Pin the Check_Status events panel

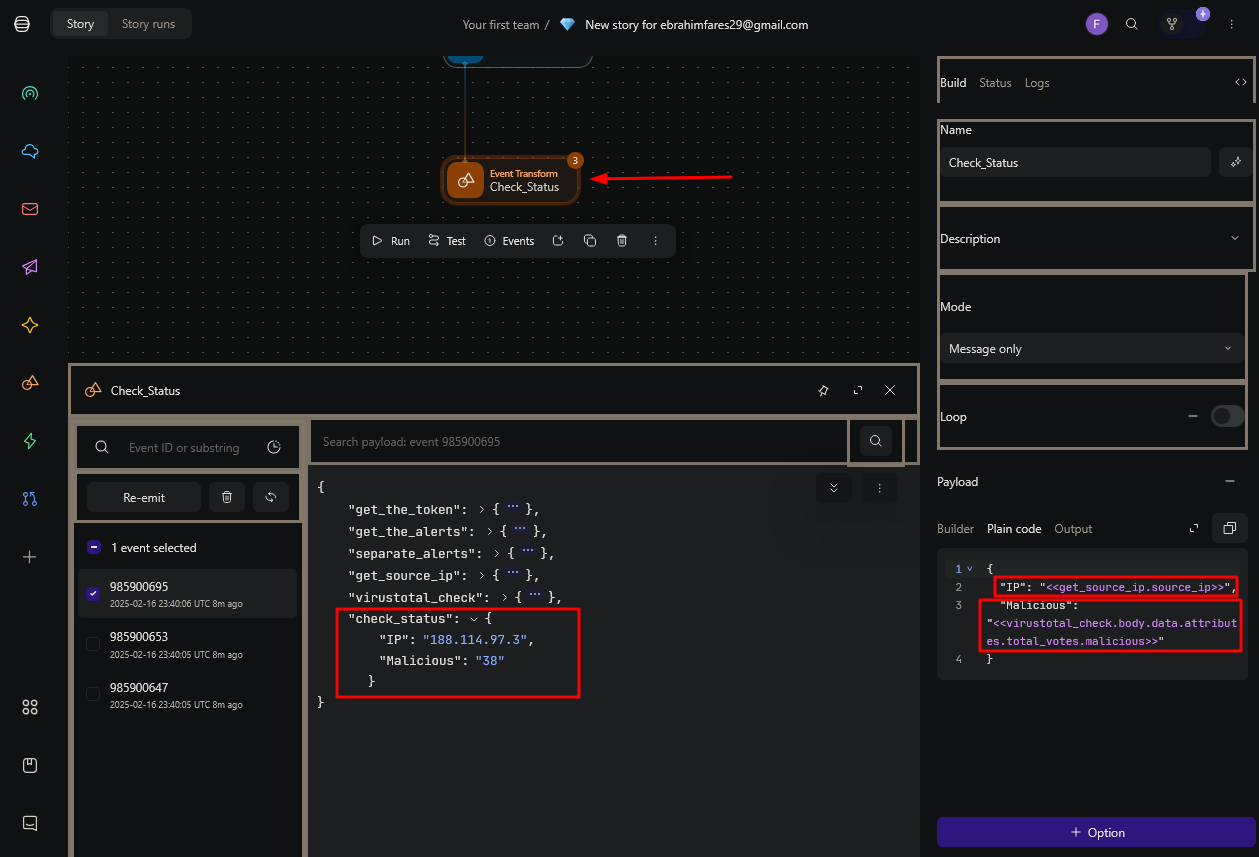coord(823,390)
